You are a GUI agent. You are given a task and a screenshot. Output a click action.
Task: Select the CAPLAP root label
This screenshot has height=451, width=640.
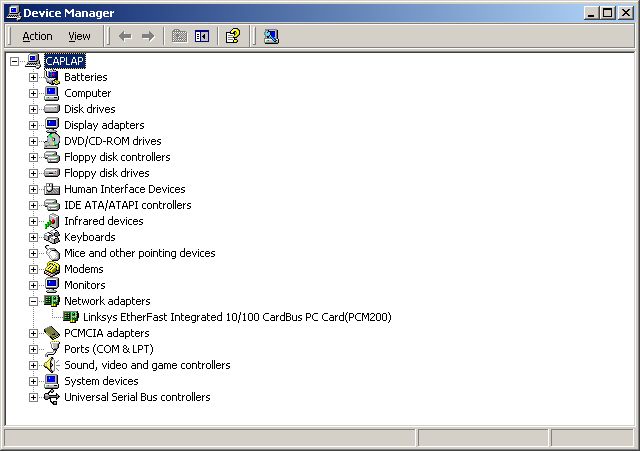pyautogui.click(x=64, y=61)
